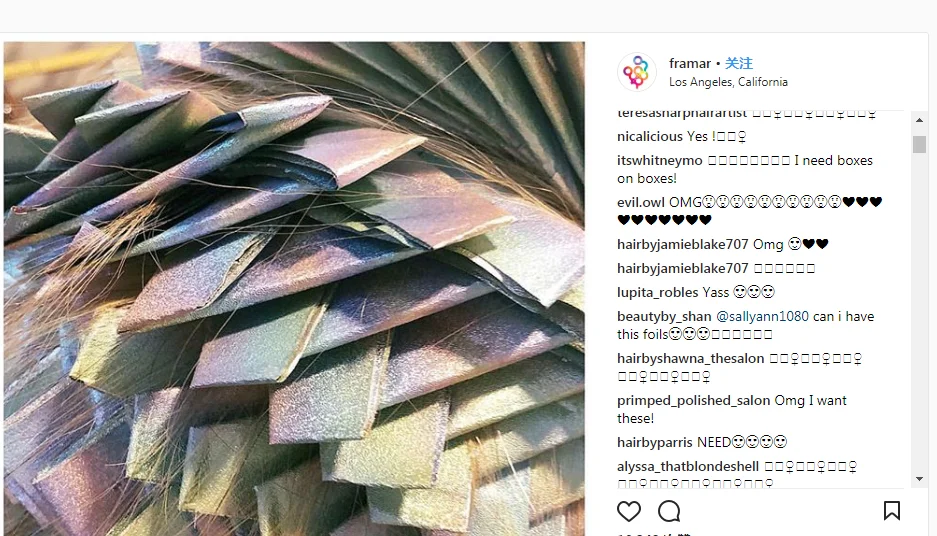Open Los Angeles, California location
The width and height of the screenshot is (937, 536).
click(x=728, y=82)
